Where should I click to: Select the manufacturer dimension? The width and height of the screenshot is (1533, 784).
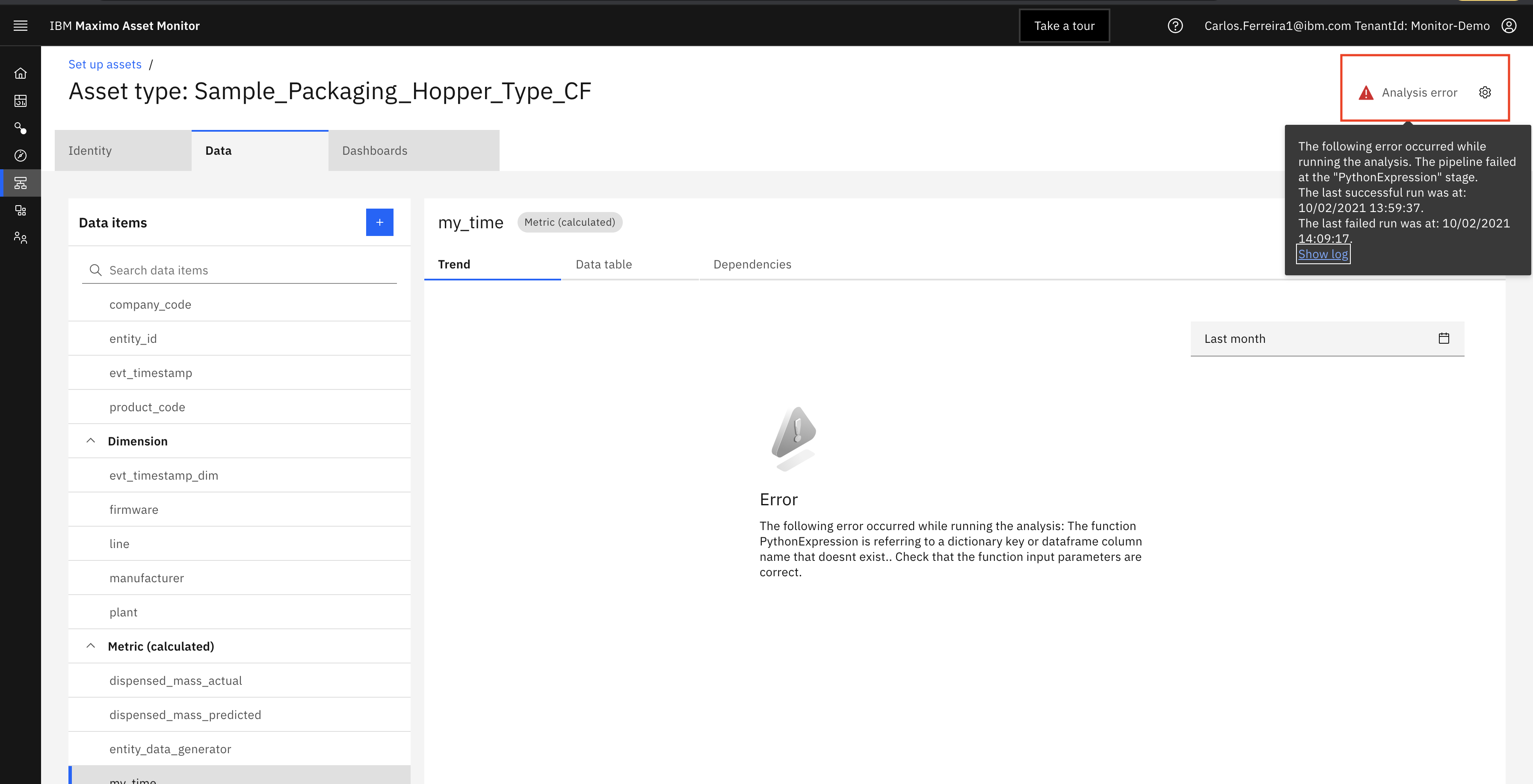[x=239, y=578]
